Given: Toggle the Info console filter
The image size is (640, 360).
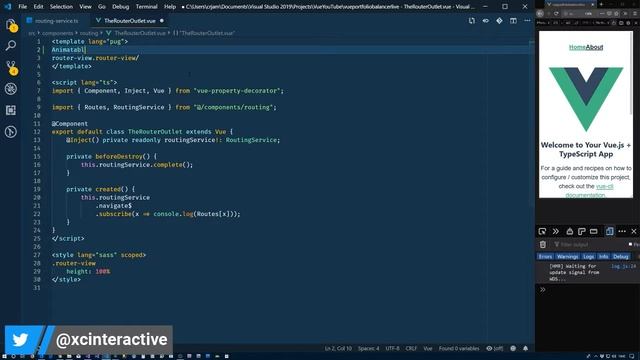Looking at the screenshot, I should pos(603,256).
